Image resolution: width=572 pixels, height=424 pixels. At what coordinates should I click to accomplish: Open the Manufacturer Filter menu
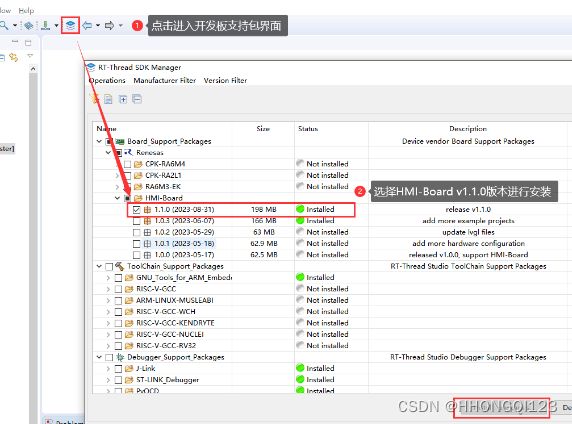[165, 80]
